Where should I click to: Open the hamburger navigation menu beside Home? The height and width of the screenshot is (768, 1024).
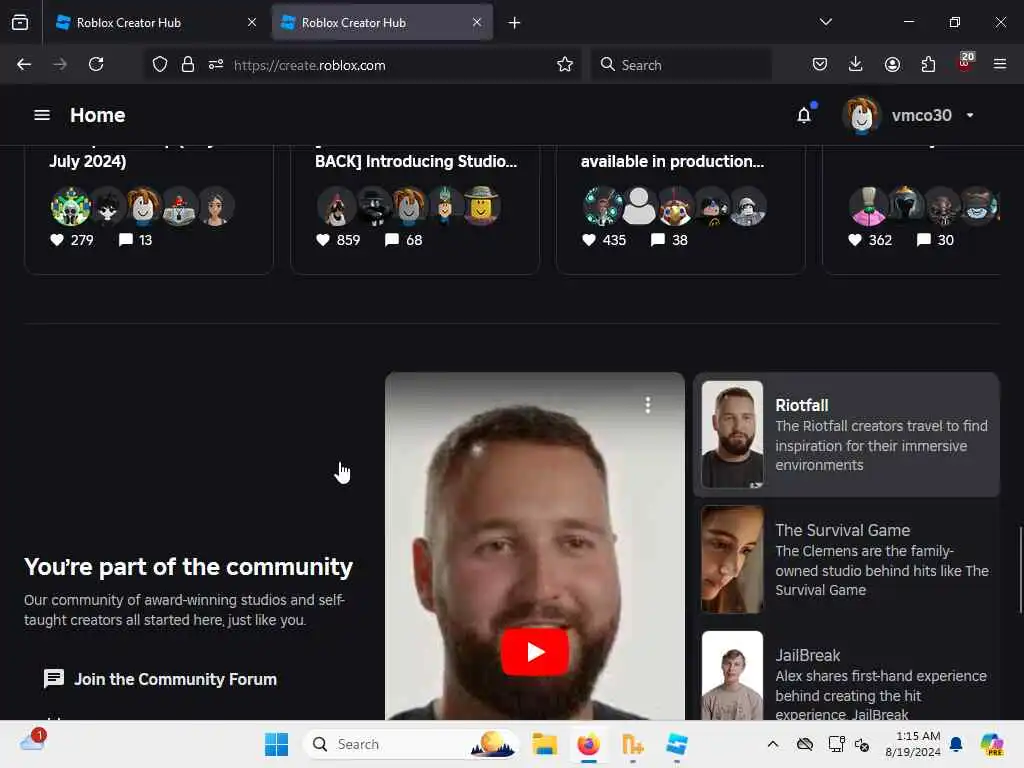pyautogui.click(x=42, y=115)
